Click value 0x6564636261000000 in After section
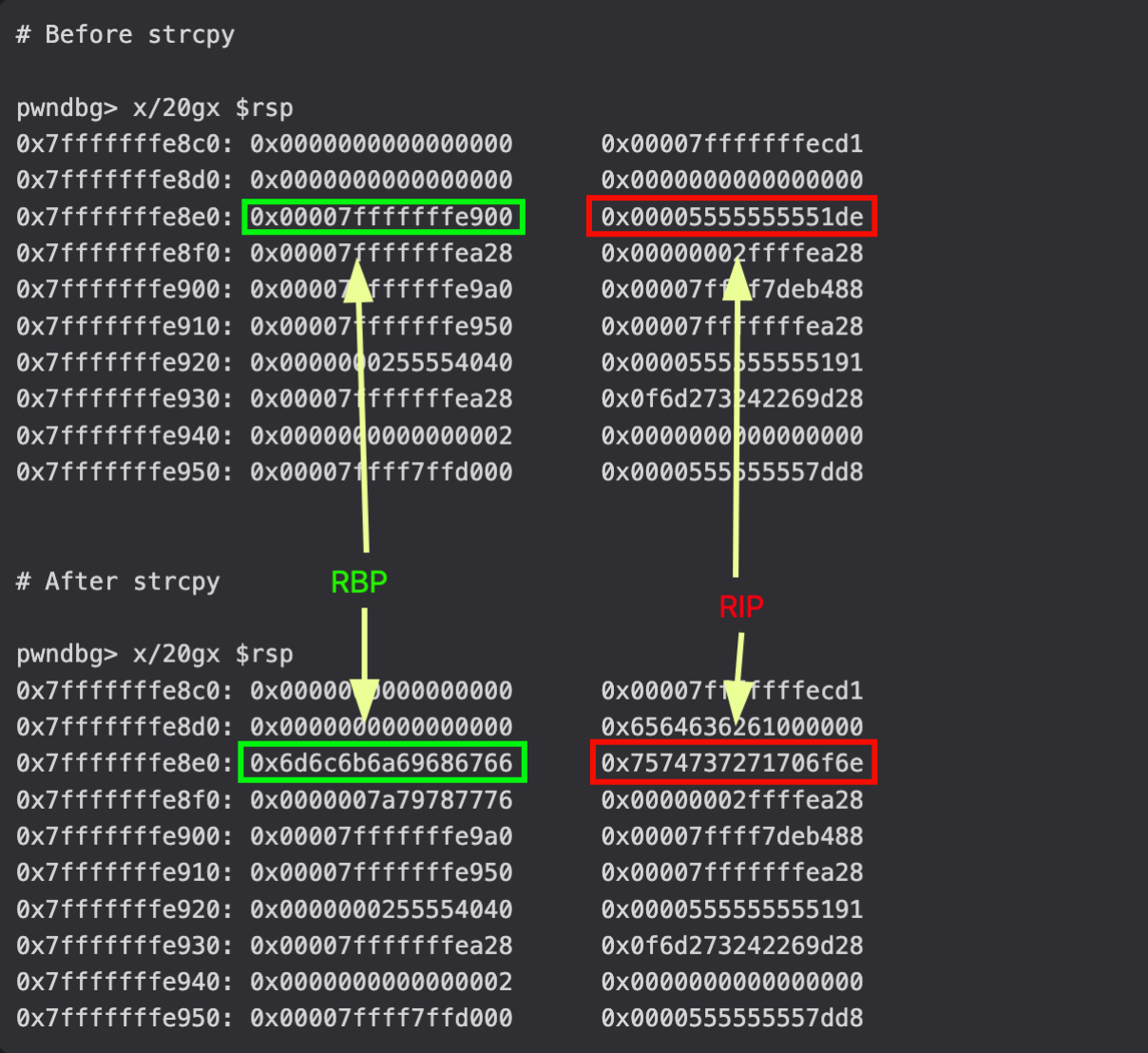Screen dimensions: 1148x1053 pyautogui.click(x=733, y=727)
